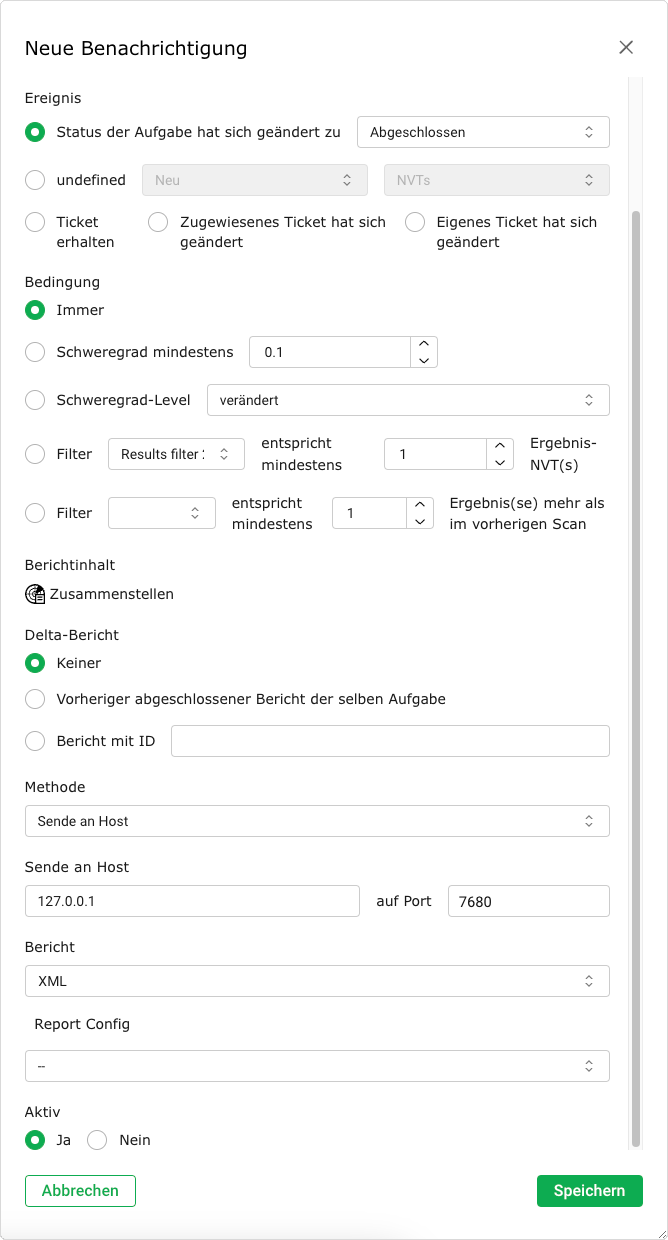Increase the Ergebnis-NVT(s) count
This screenshot has height=1240, width=668.
[x=500, y=446]
